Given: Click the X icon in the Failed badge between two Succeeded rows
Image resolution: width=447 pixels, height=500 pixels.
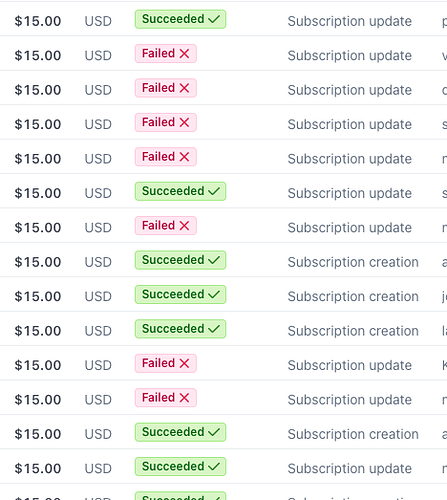Looking at the screenshot, I should [184, 225].
